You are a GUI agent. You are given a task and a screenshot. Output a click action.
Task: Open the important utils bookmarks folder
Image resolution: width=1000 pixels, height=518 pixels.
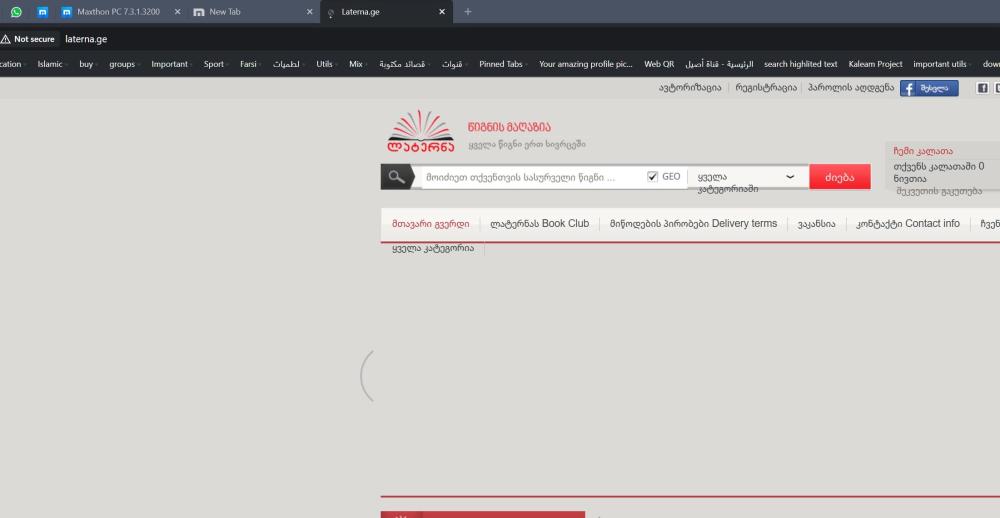(x=942, y=64)
